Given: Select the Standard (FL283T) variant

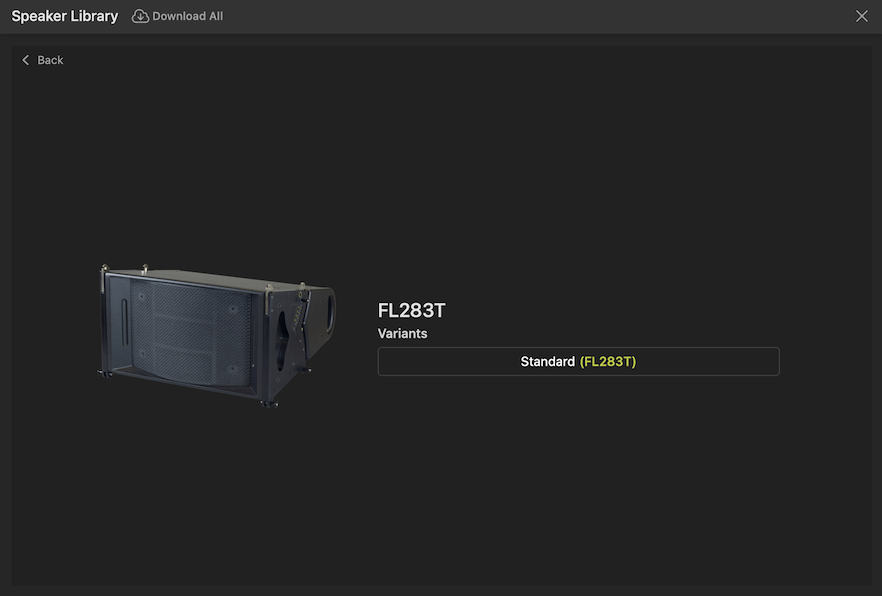Looking at the screenshot, I should pyautogui.click(x=578, y=362).
